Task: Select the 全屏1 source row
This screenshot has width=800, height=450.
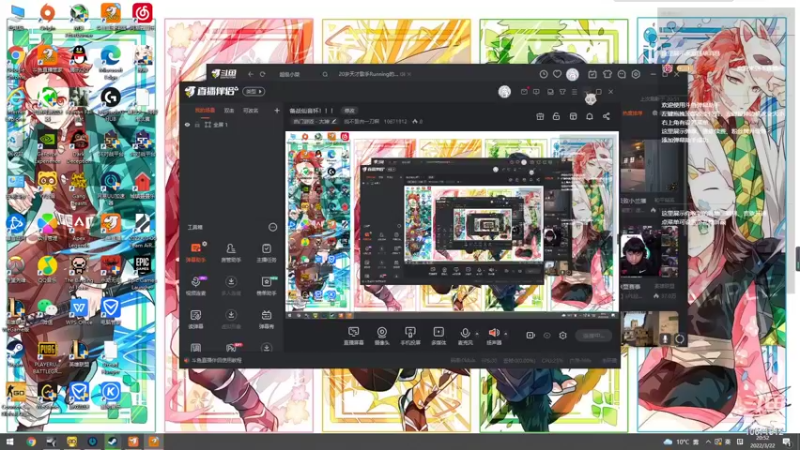Action: click(232, 124)
